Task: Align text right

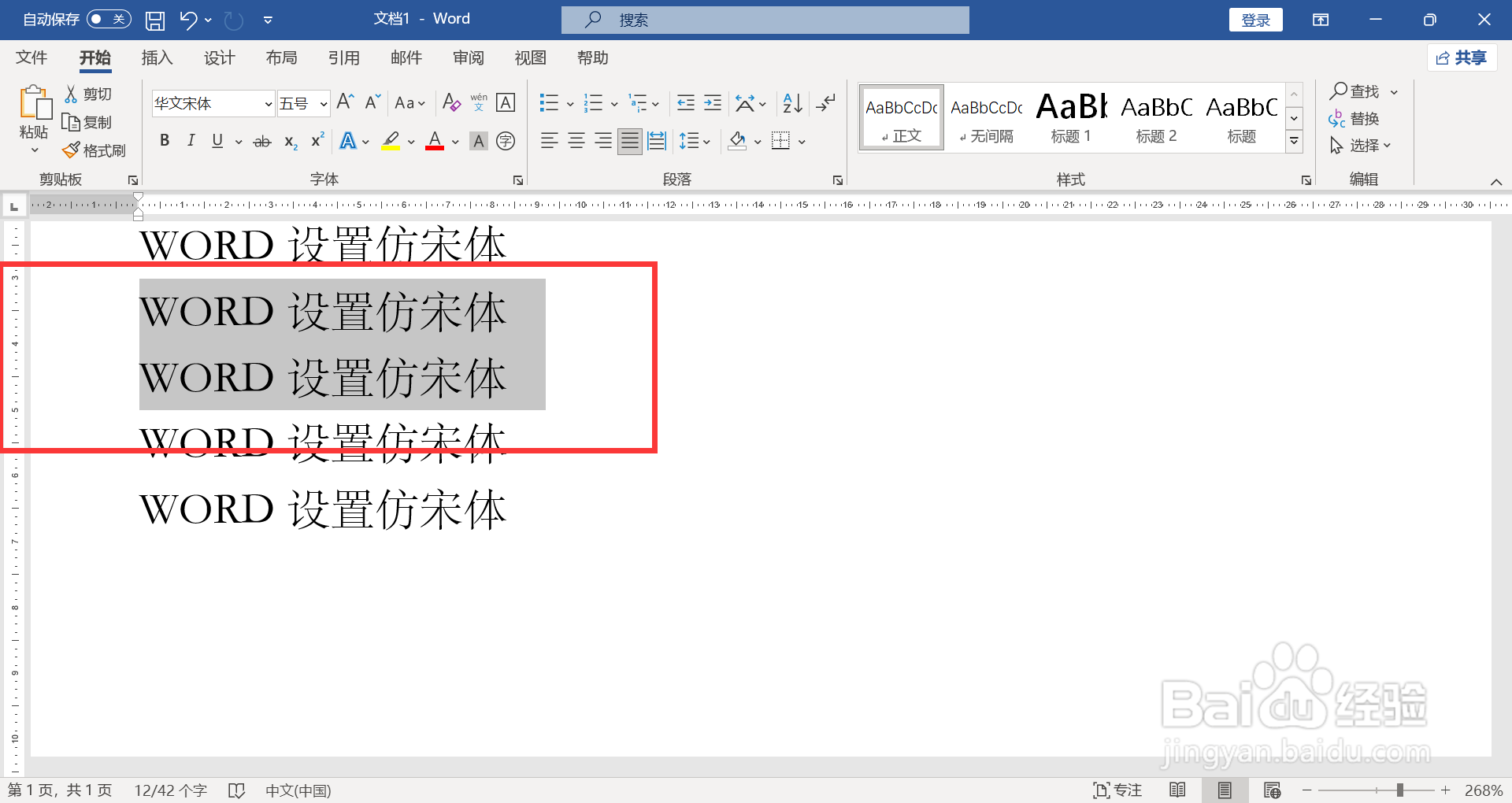Action: pyautogui.click(x=603, y=141)
